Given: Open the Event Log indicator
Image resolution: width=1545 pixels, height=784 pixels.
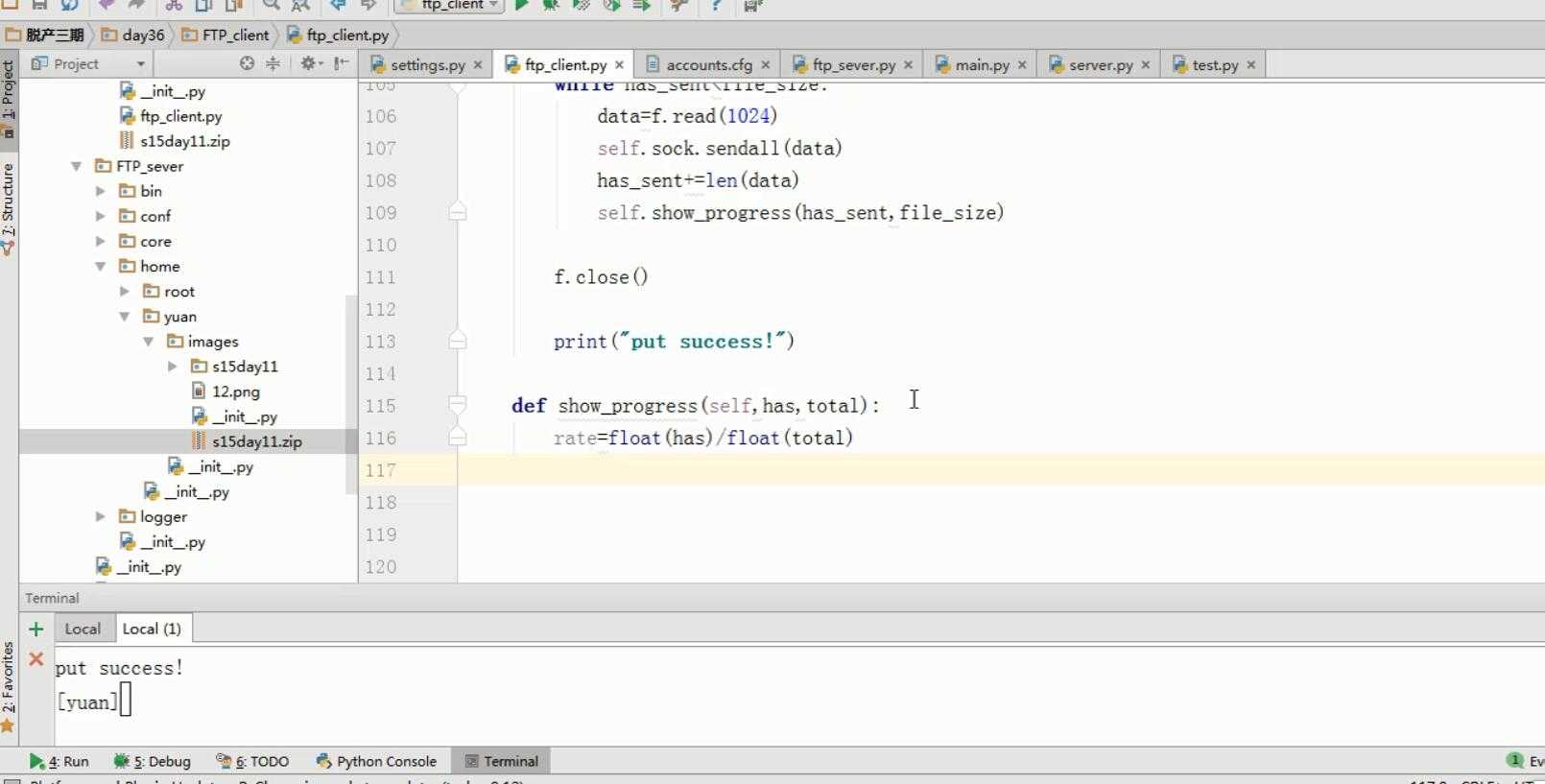Looking at the screenshot, I should (x=1526, y=761).
